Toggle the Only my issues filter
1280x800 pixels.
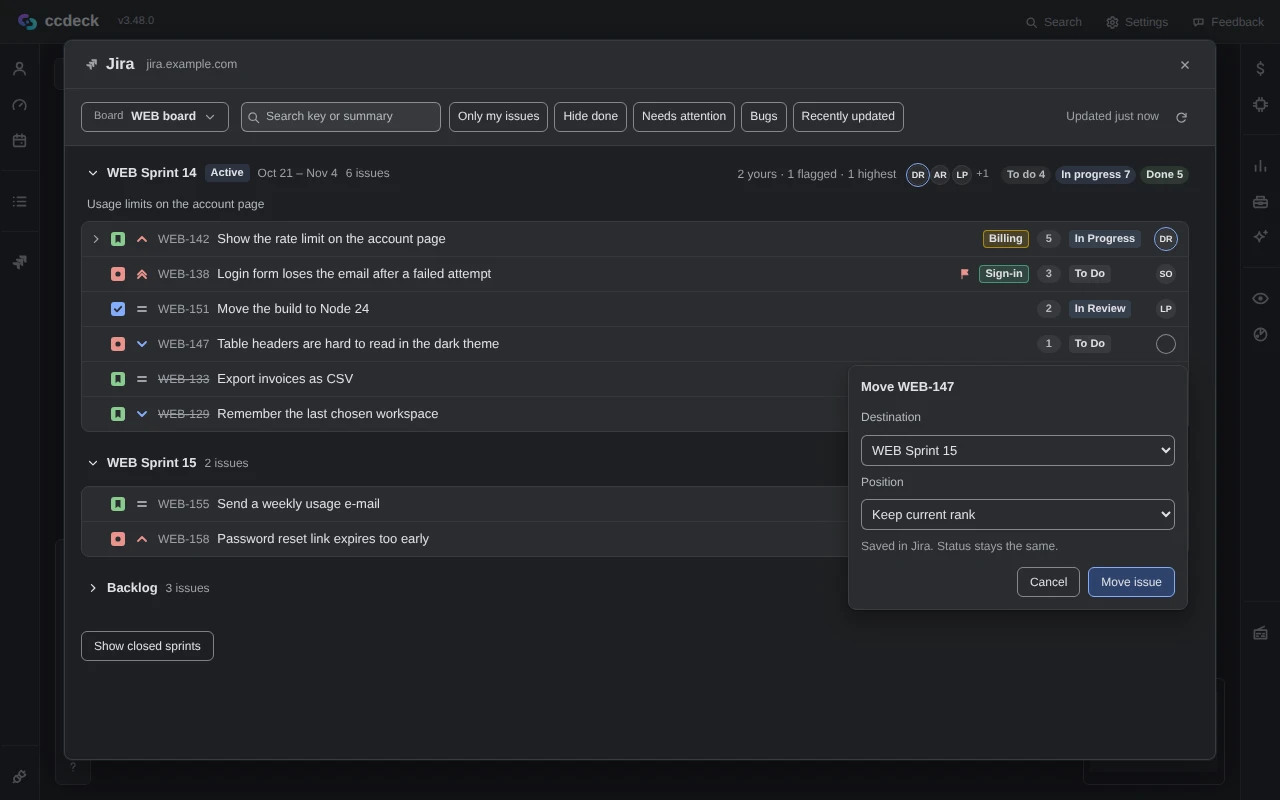pyautogui.click(x=498, y=117)
